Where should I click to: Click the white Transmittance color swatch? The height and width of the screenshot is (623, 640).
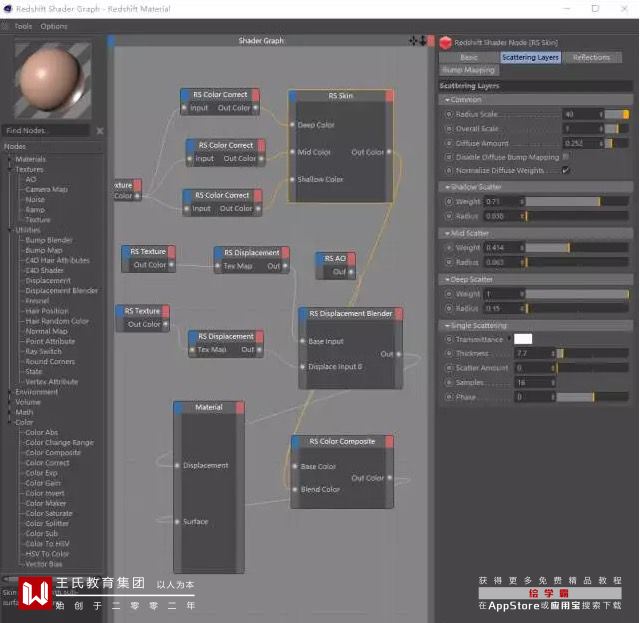point(523,339)
